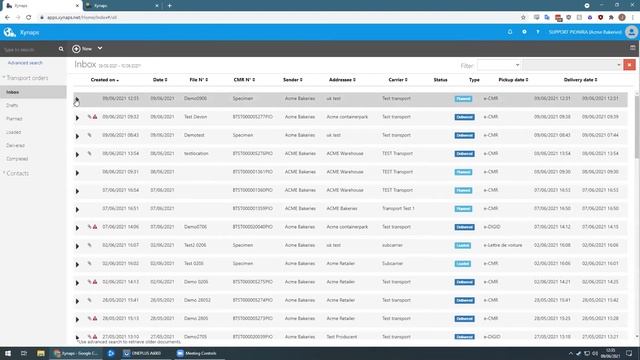Click the New plus-circle button
Image resolution: width=640 pixels, height=360 pixels.
(76, 49)
